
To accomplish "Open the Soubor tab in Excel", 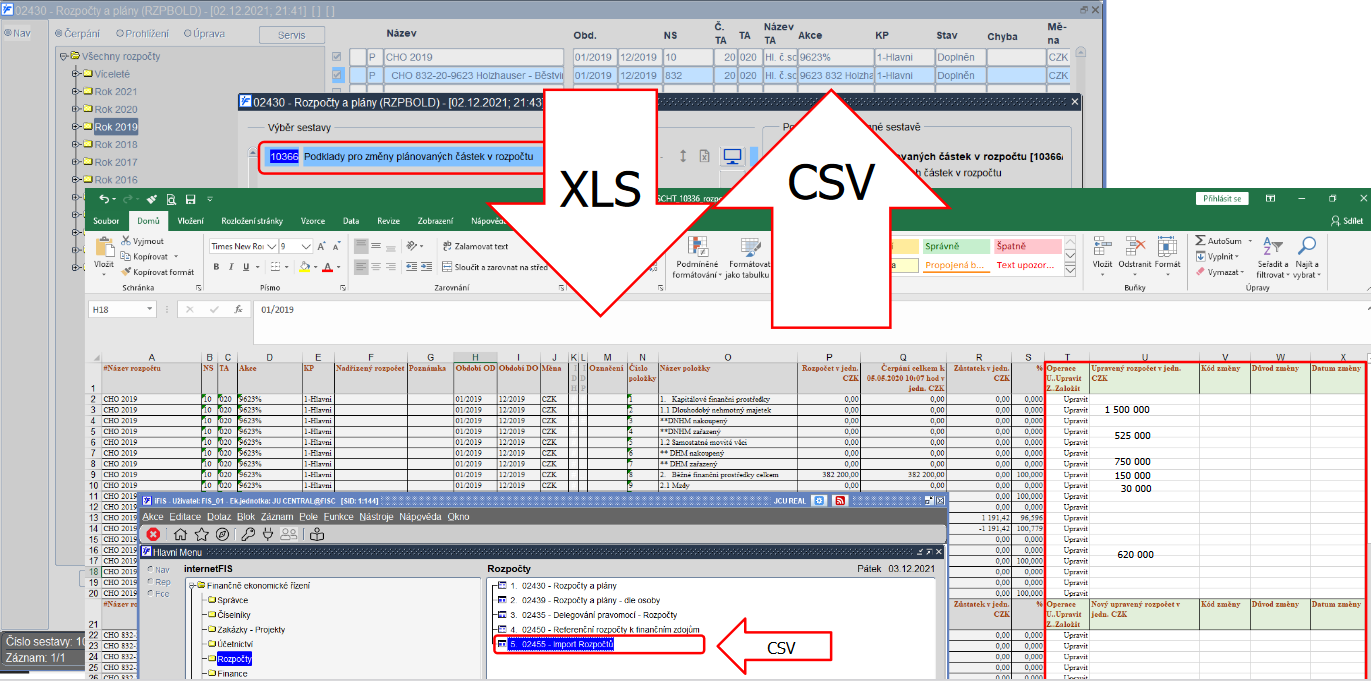I will (x=106, y=221).
